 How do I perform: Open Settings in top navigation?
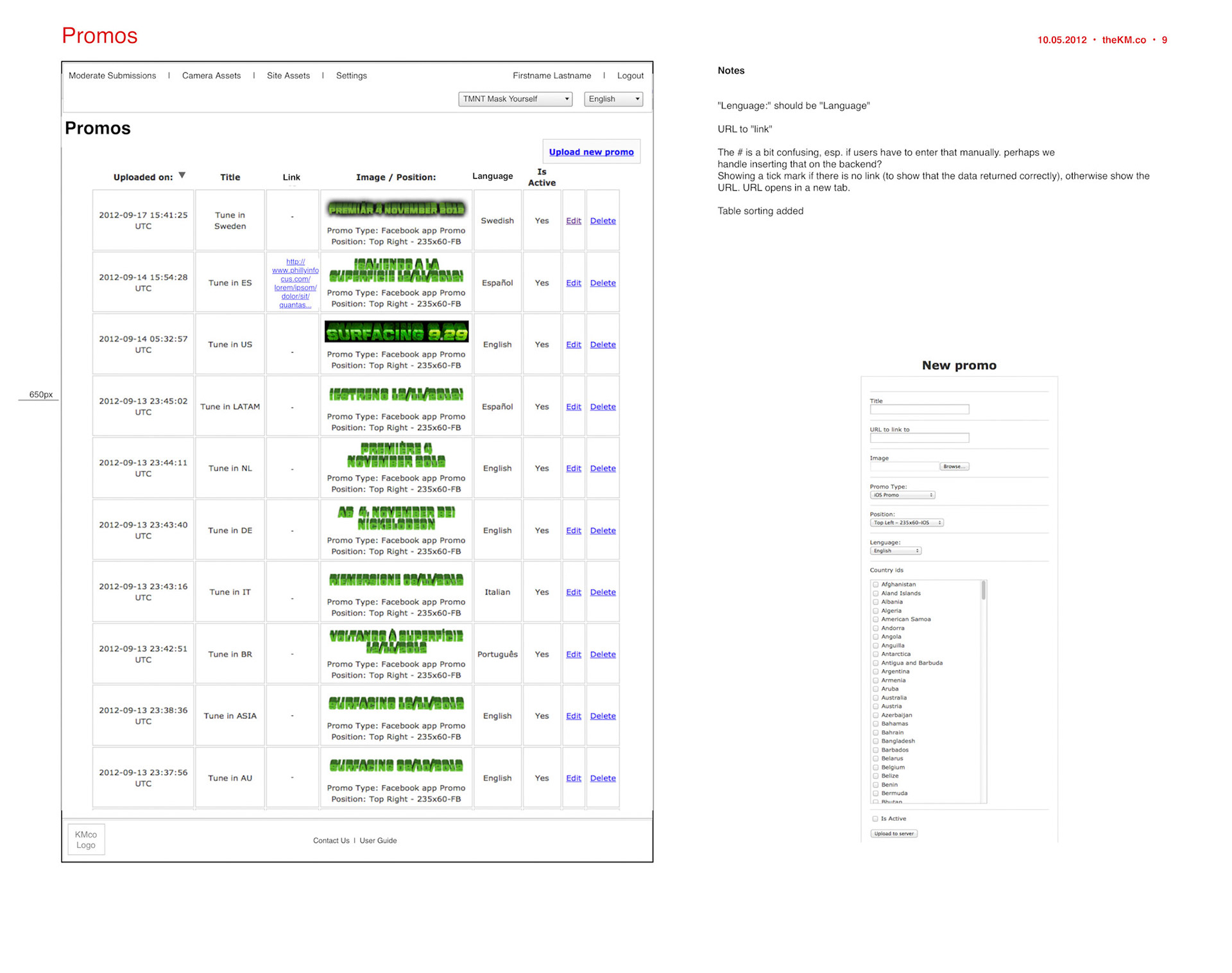(x=352, y=76)
